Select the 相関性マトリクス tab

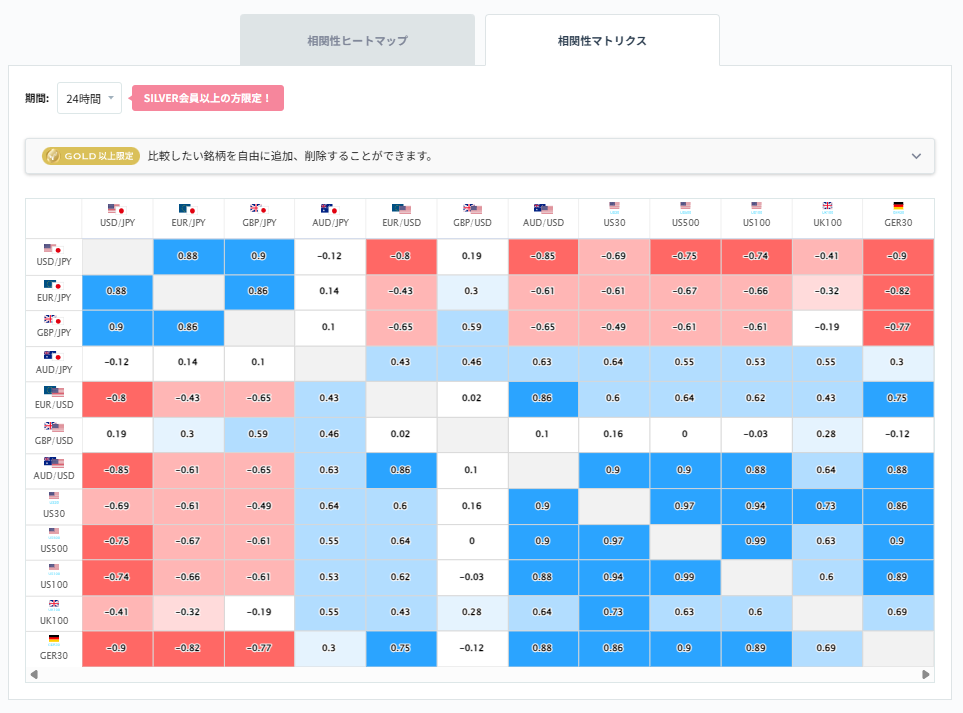pos(602,39)
